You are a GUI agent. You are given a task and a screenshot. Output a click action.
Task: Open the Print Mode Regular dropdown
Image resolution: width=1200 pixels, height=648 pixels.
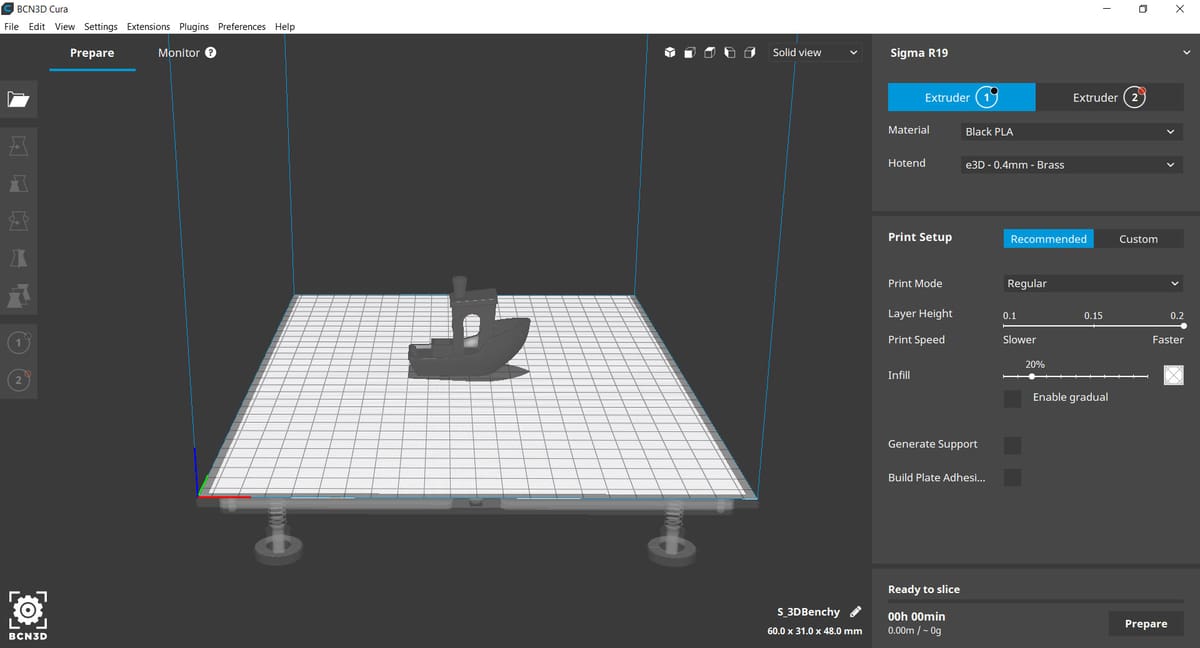pyautogui.click(x=1093, y=284)
